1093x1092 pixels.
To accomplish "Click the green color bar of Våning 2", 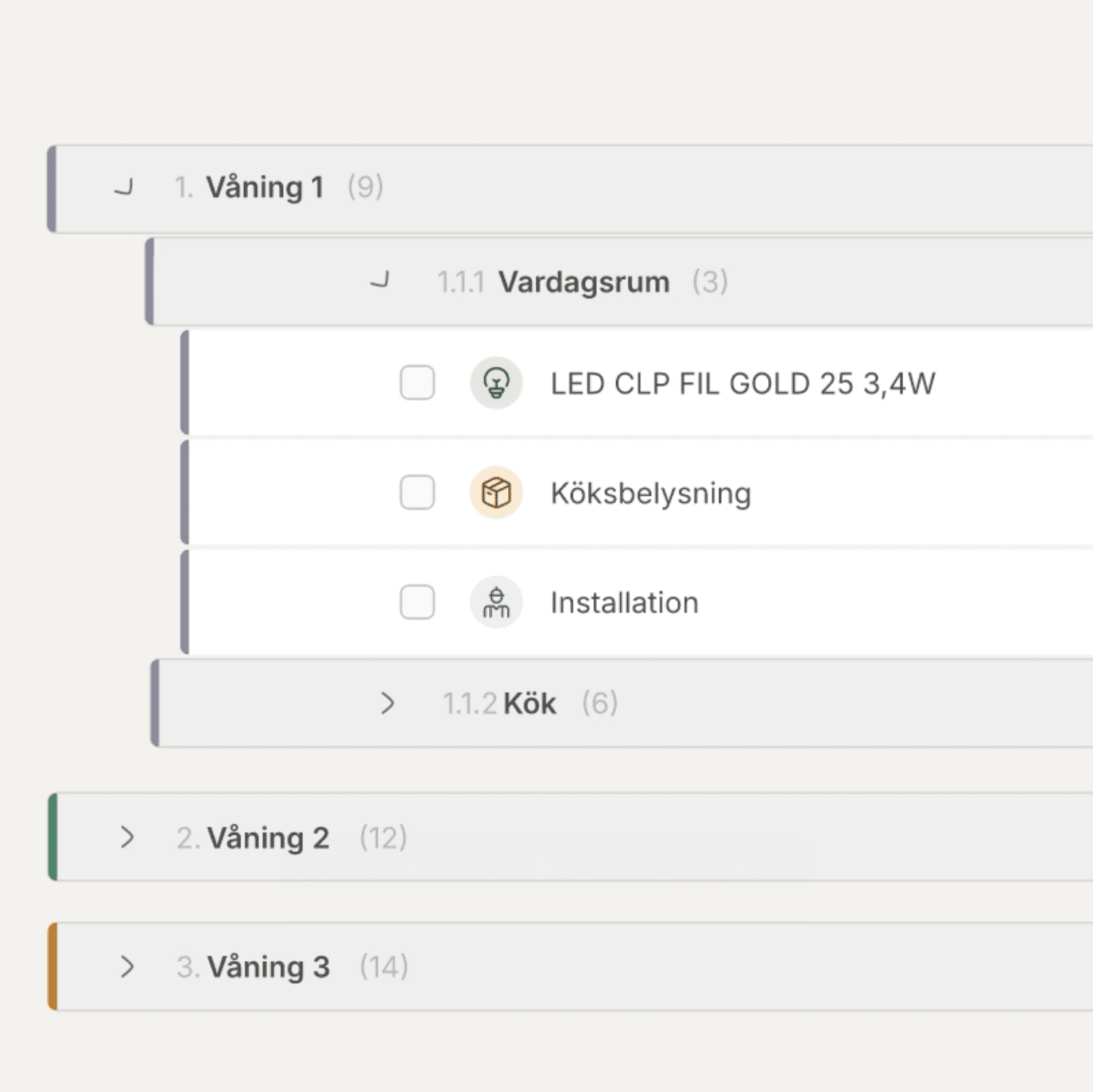I will point(53,837).
